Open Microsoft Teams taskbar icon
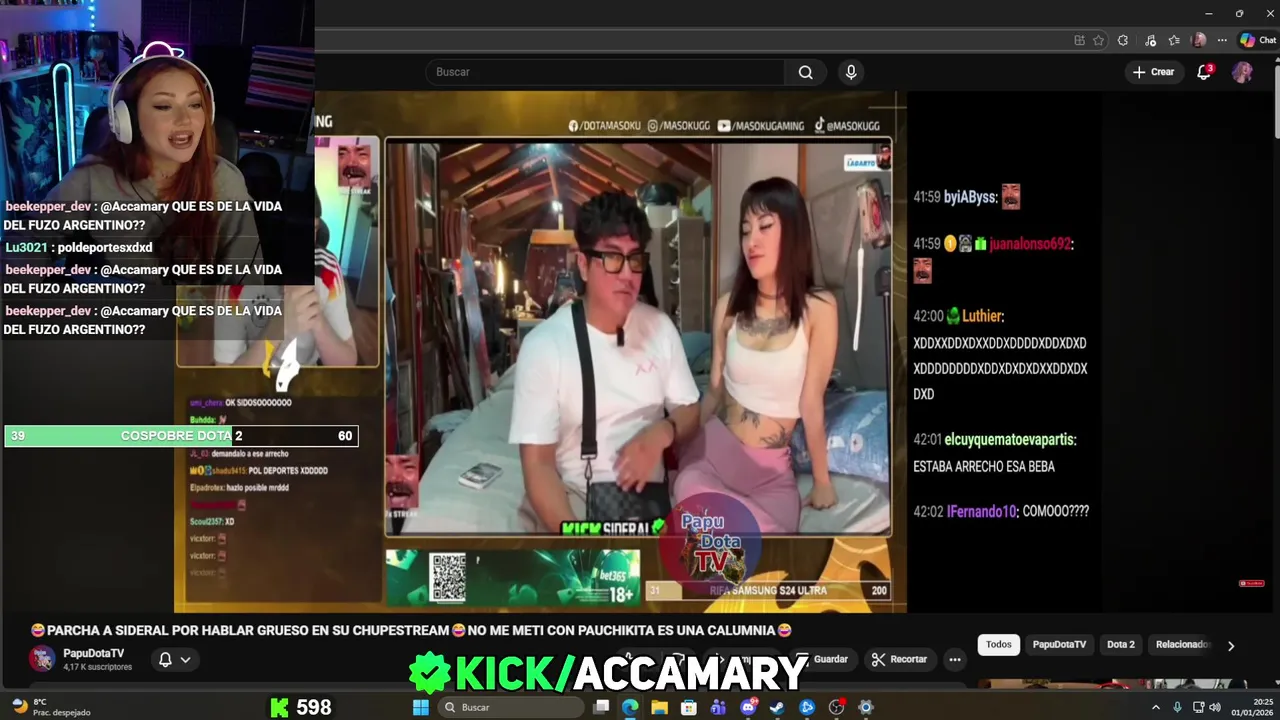The height and width of the screenshot is (720, 1280). pos(719,707)
